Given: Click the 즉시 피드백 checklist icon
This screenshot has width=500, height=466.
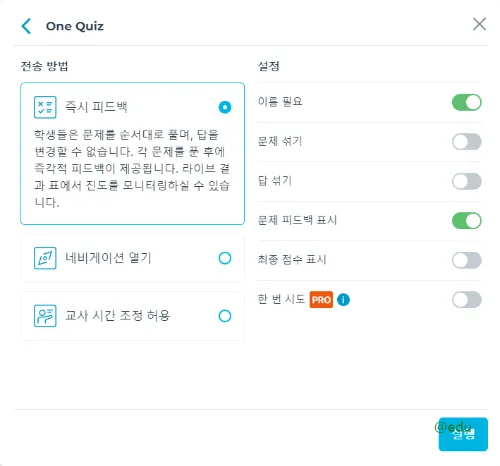Looking at the screenshot, I should pos(45,107).
